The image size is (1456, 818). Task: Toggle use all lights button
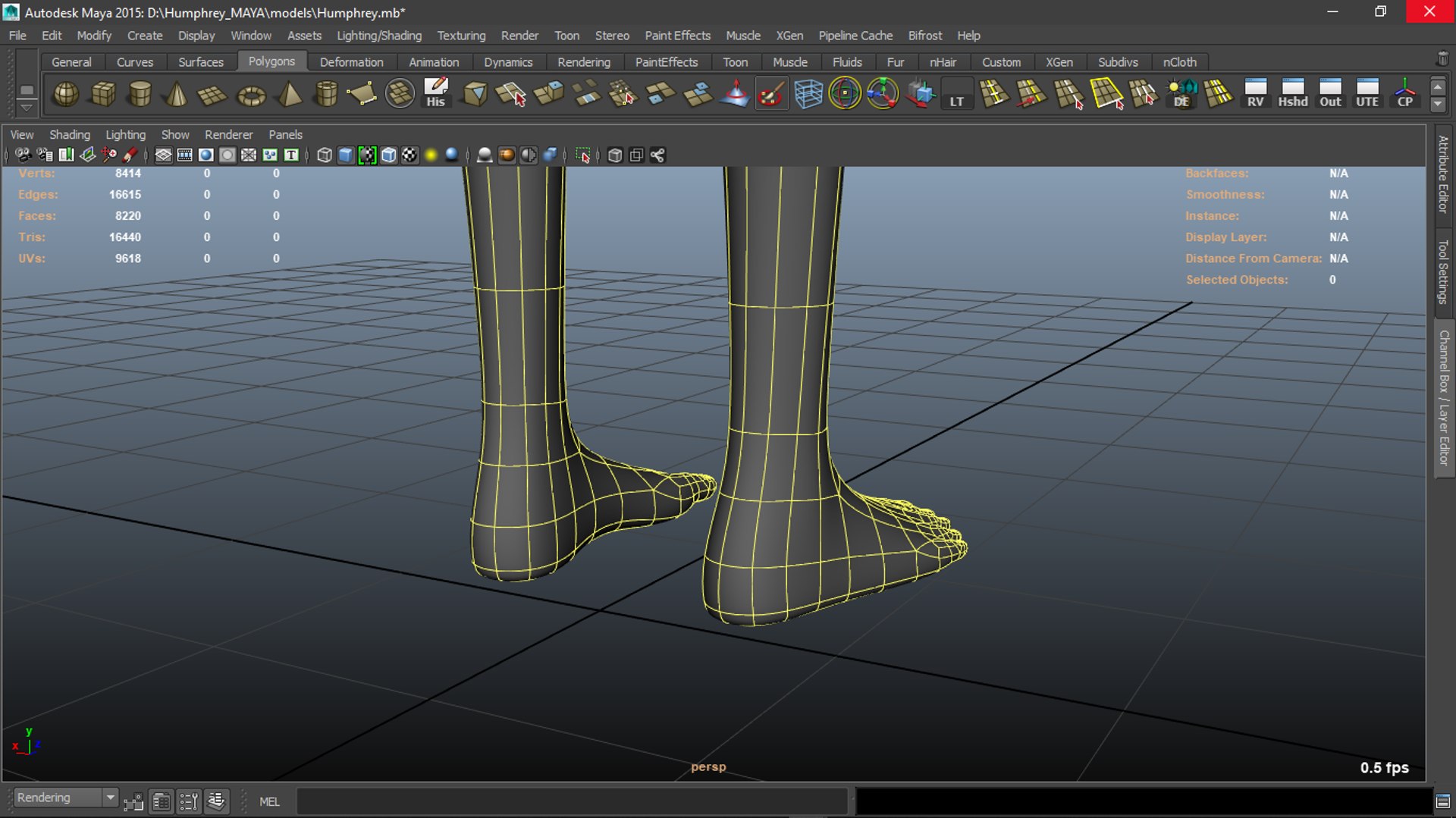[x=431, y=155]
